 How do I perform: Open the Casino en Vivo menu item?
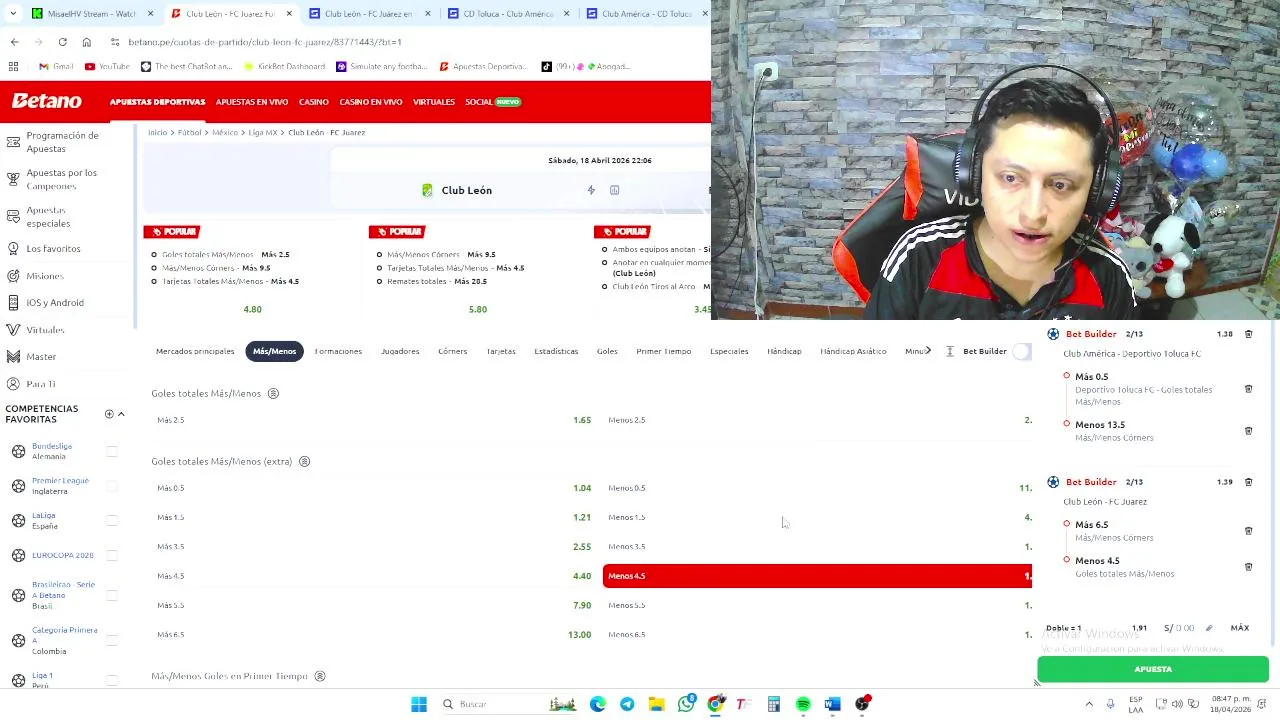pyautogui.click(x=370, y=102)
